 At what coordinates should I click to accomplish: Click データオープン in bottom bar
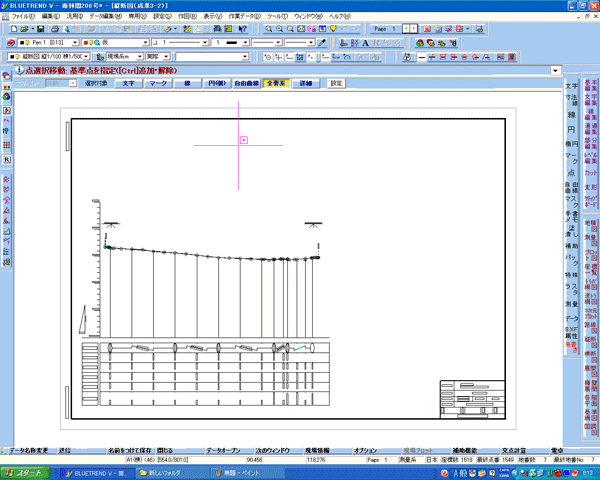tap(223, 451)
